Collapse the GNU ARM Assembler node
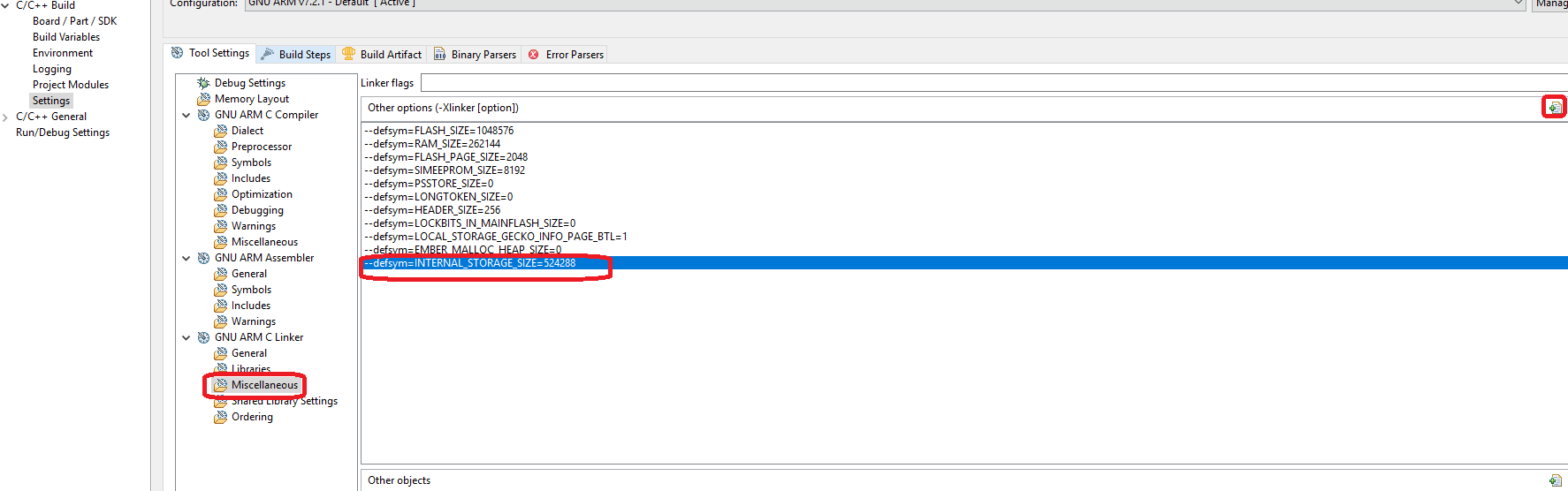1568x491 pixels. coord(186,258)
